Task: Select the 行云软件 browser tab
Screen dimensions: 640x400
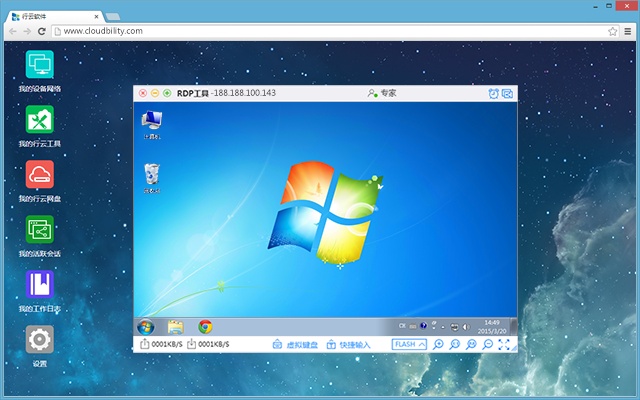Action: pyautogui.click(x=54, y=16)
